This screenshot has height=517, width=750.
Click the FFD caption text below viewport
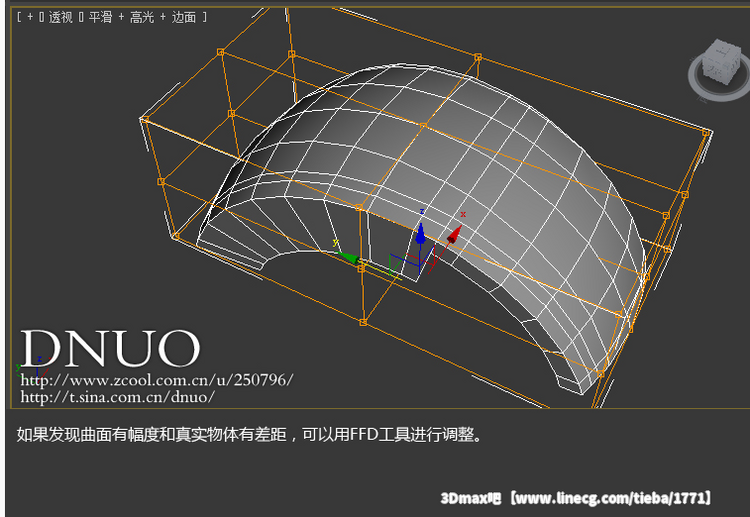pyautogui.click(x=249, y=434)
